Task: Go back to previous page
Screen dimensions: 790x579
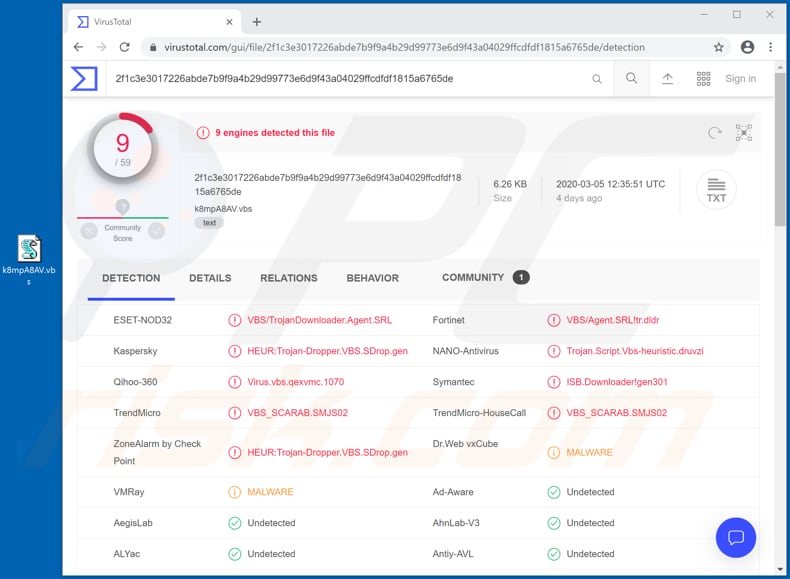Action: pyautogui.click(x=78, y=47)
